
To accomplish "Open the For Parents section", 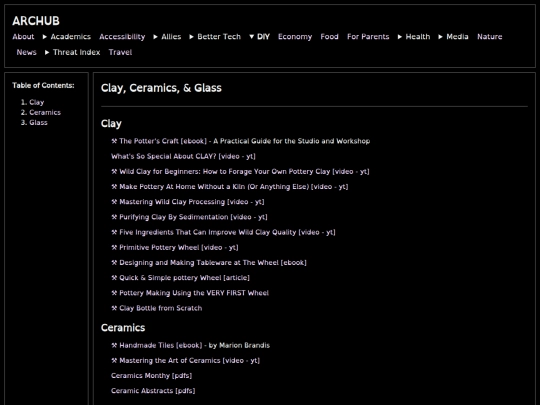I will 368,37.
